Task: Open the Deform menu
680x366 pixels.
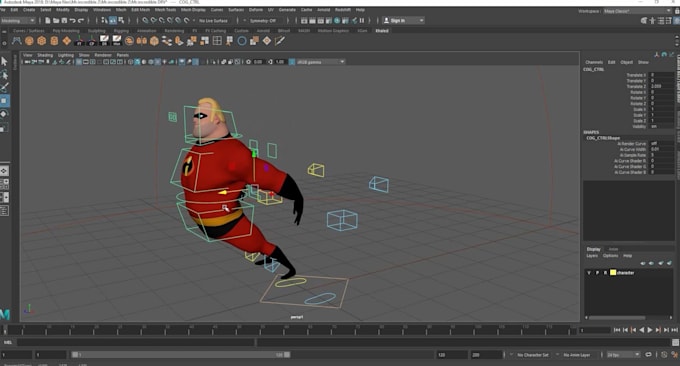Action: click(256, 10)
